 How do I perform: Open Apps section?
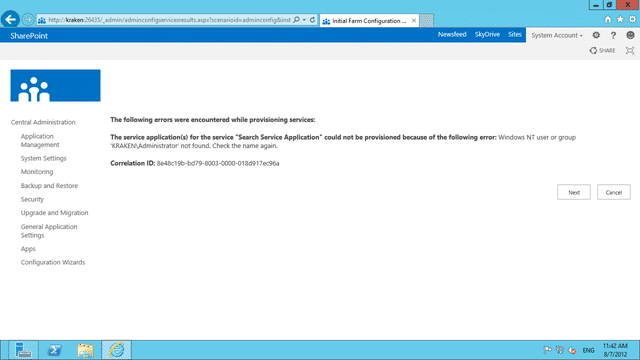click(x=28, y=249)
